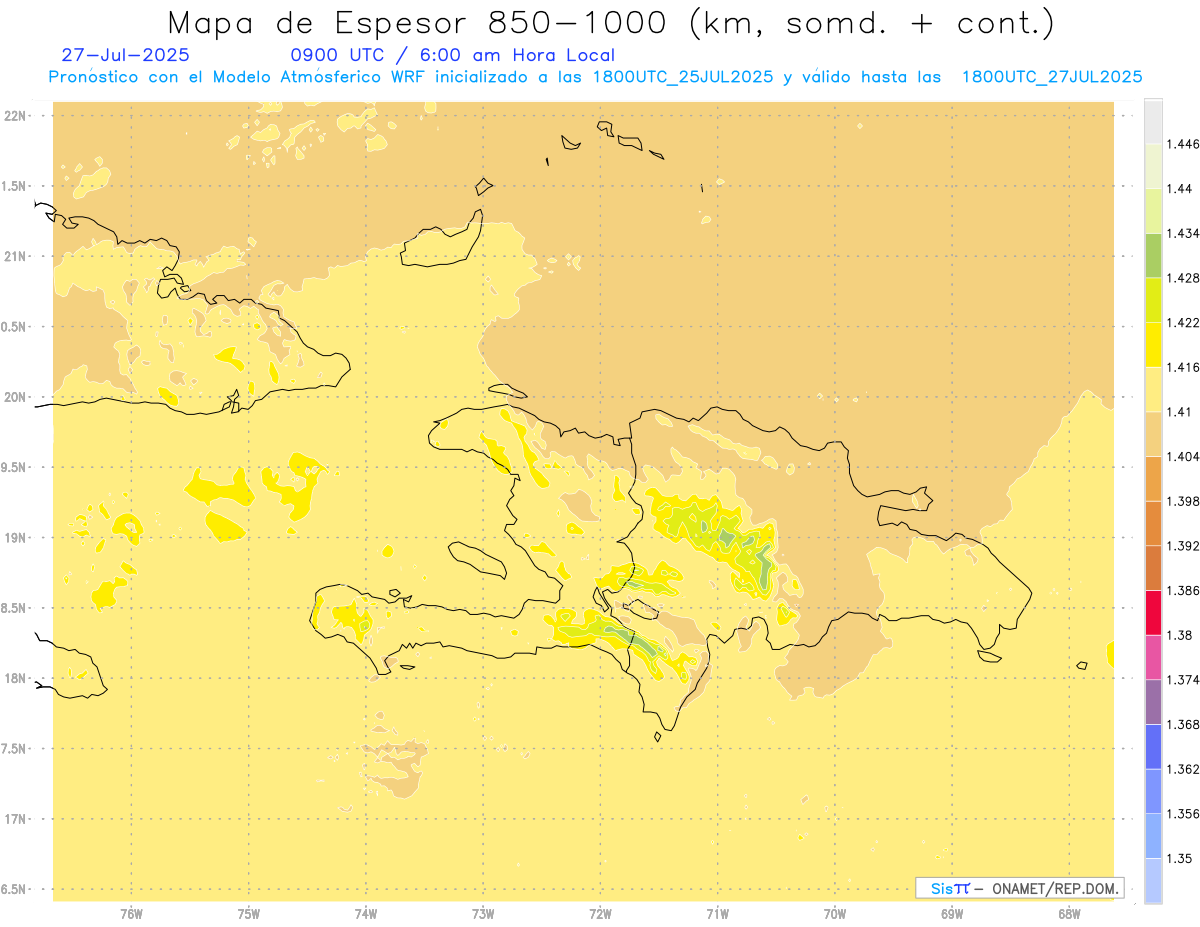
Task: Click the legend value '1.362'
Action: pos(1183,769)
